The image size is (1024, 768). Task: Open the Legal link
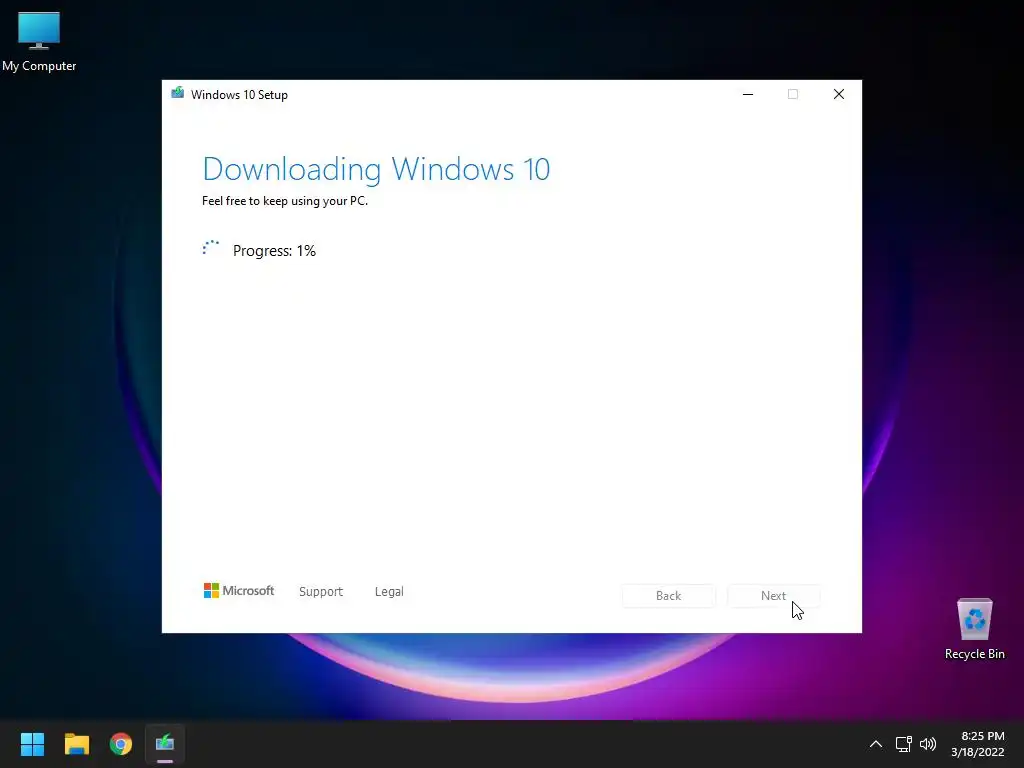click(x=389, y=591)
